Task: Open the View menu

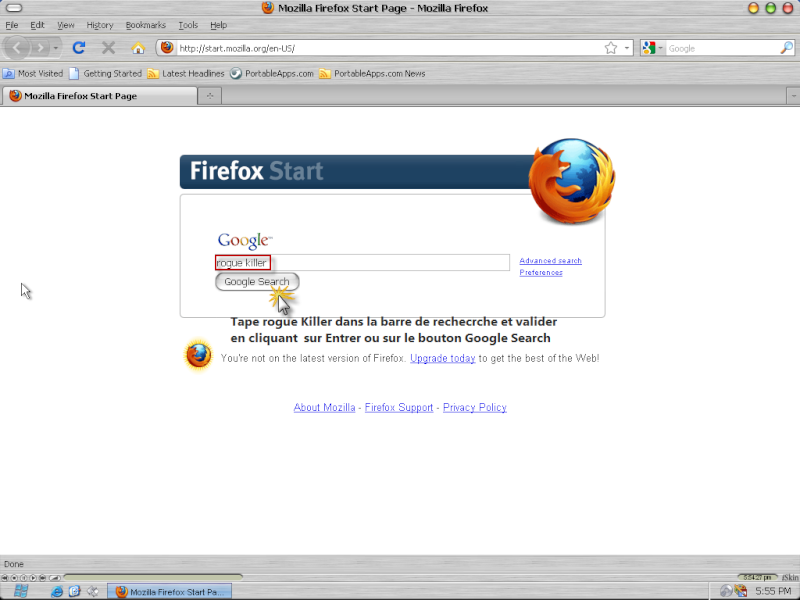Action: coord(65,25)
